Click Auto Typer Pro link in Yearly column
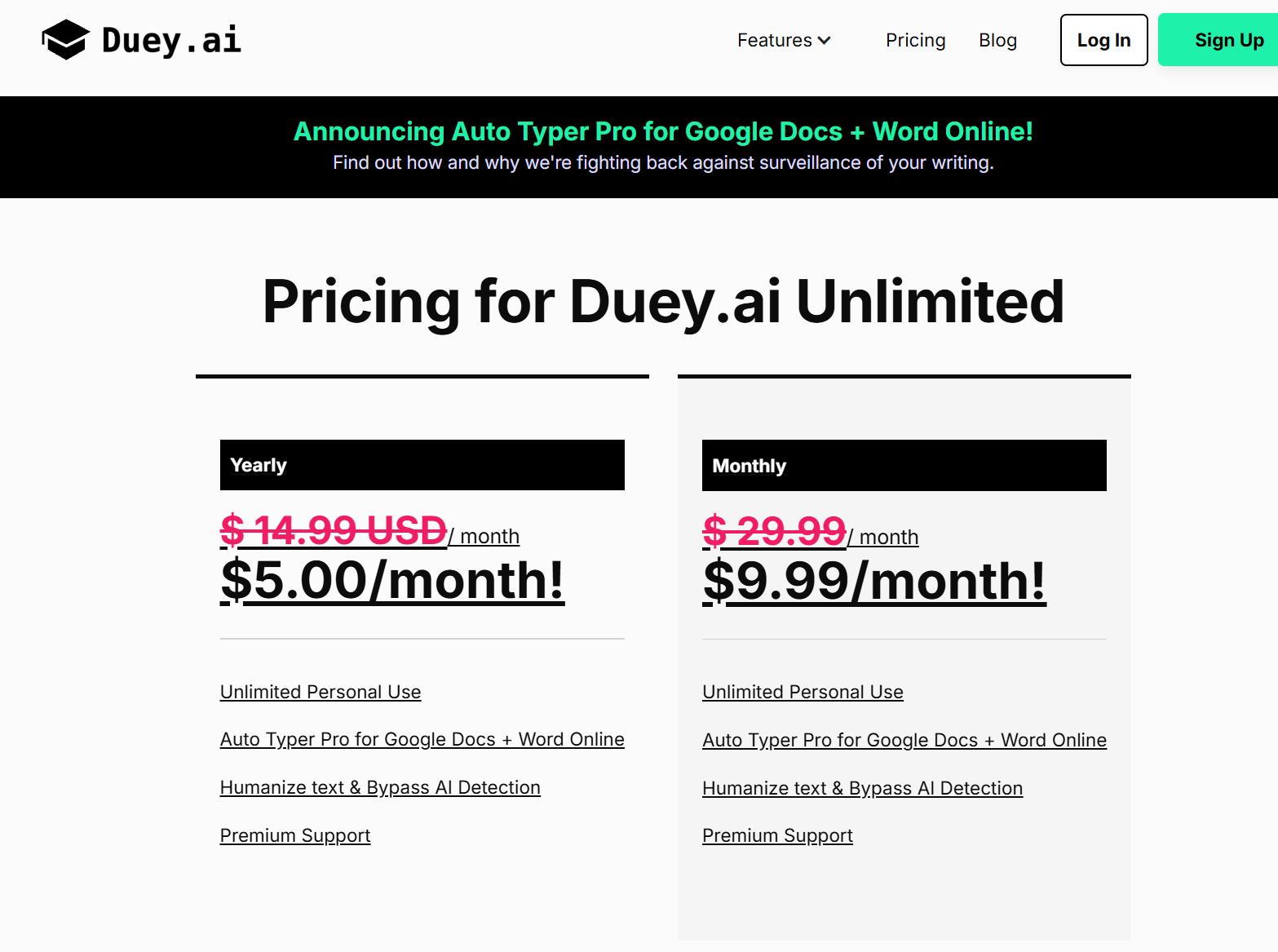 tap(422, 739)
